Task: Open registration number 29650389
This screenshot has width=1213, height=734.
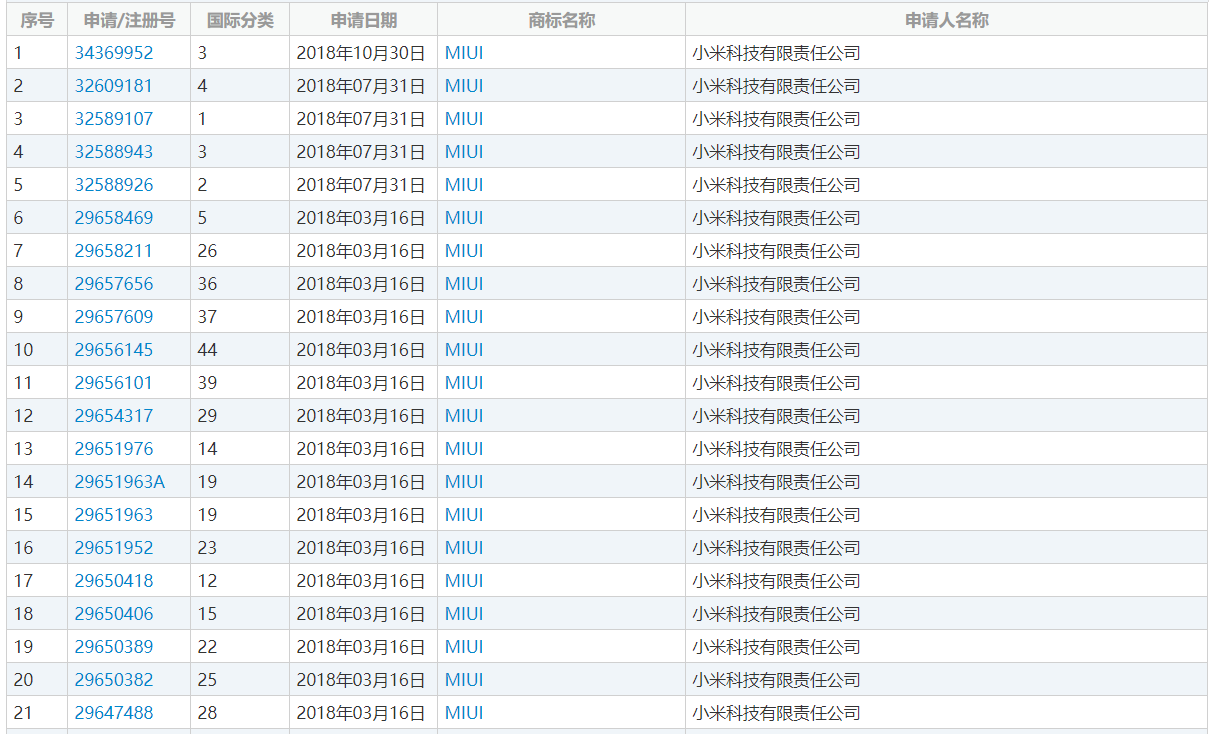Action: (x=114, y=647)
